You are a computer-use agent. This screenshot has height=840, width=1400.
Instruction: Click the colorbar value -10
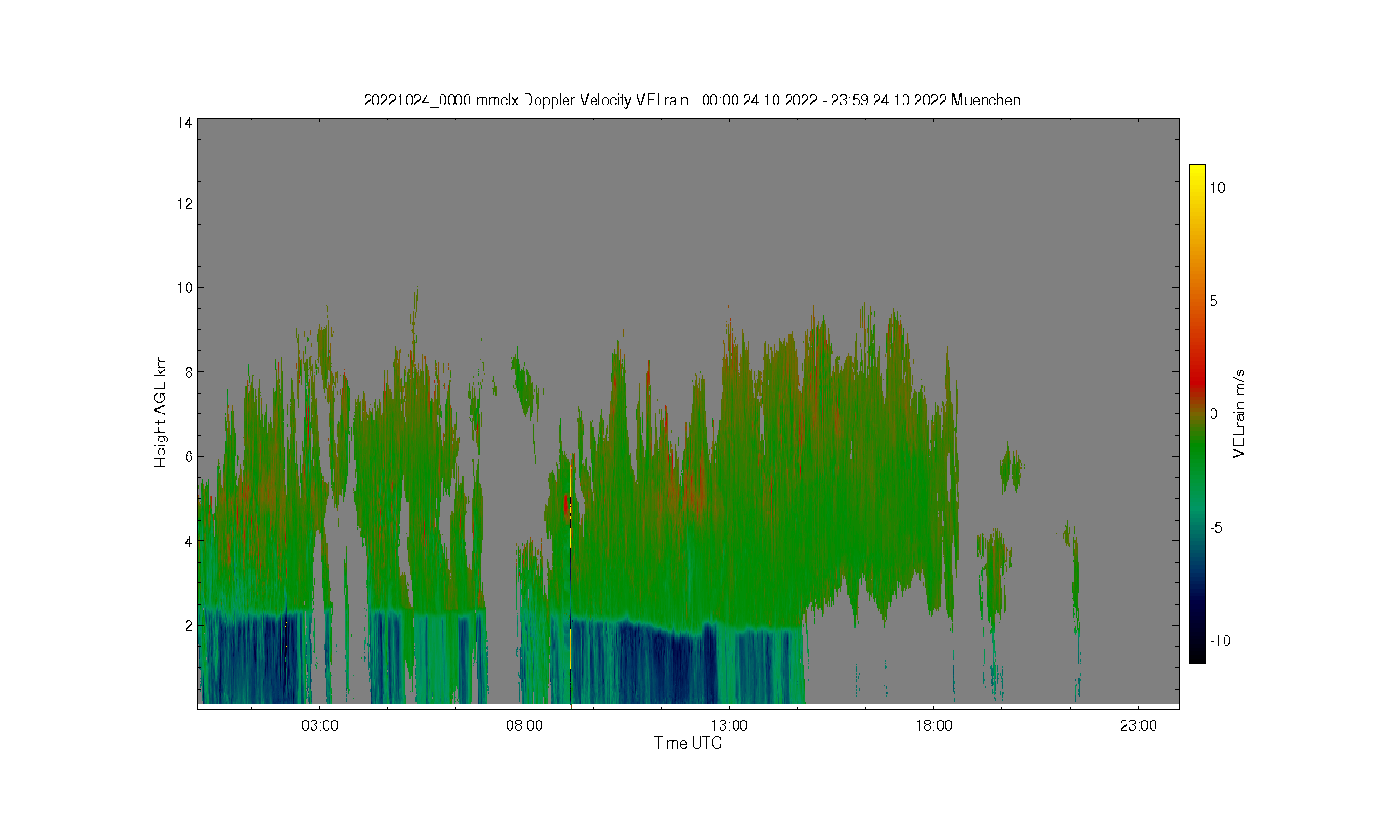pos(1220,640)
